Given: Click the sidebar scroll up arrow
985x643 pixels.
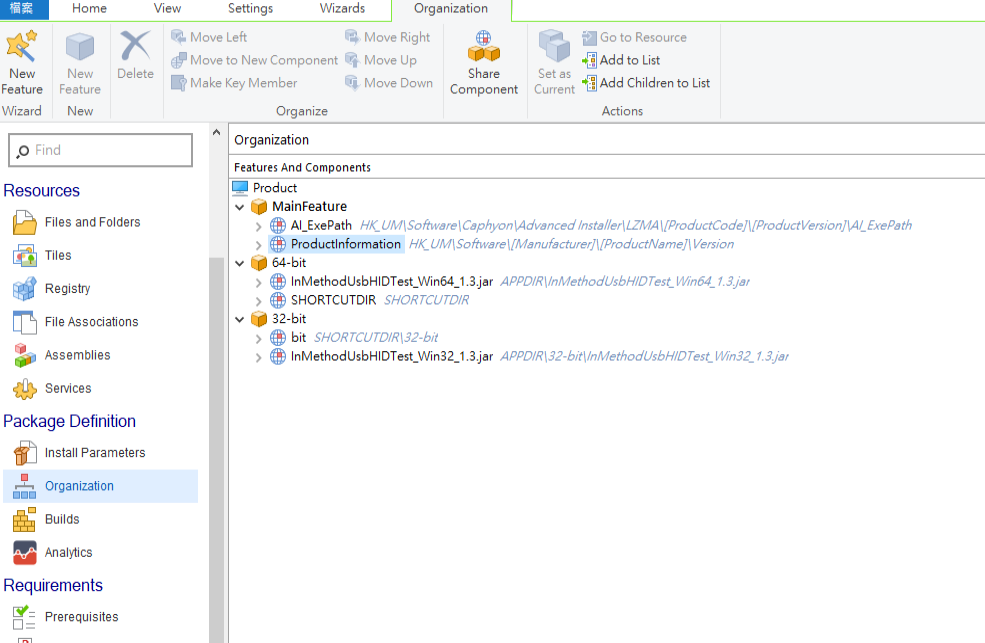Looking at the screenshot, I should tap(216, 132).
